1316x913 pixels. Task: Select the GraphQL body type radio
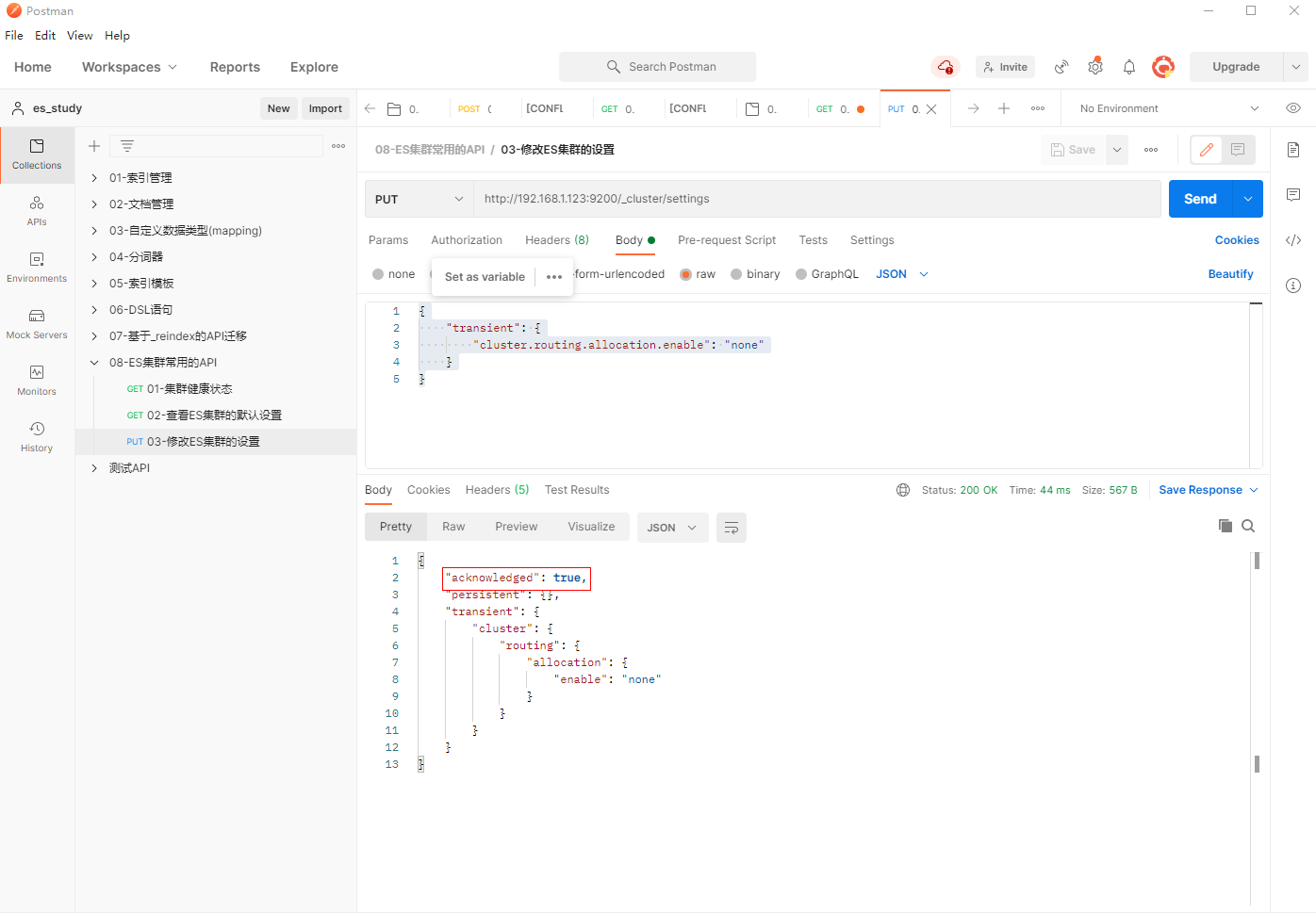(x=801, y=274)
